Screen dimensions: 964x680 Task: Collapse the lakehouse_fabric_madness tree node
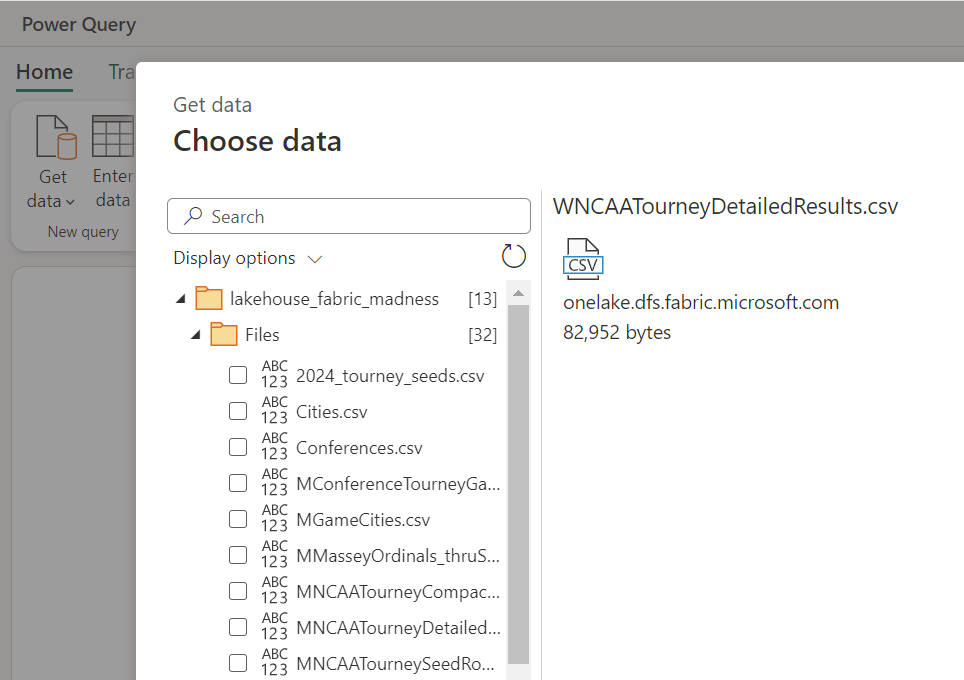click(x=180, y=297)
